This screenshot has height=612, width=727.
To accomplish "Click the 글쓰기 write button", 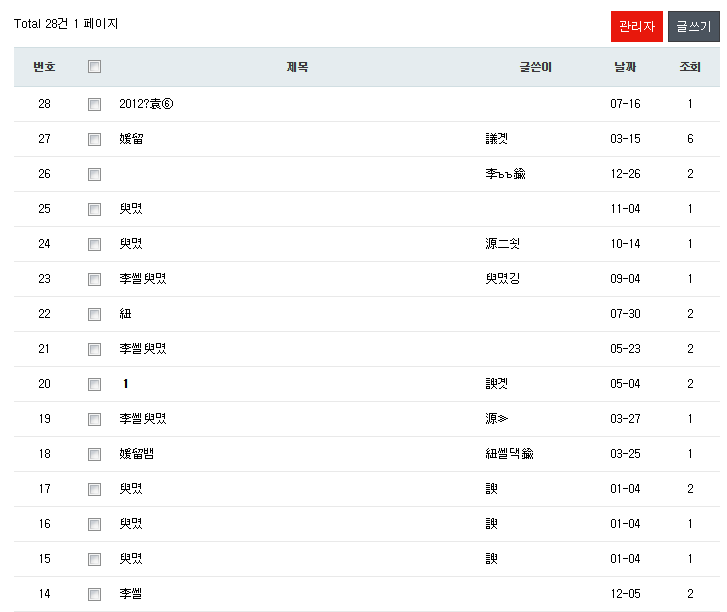I will [694, 26].
